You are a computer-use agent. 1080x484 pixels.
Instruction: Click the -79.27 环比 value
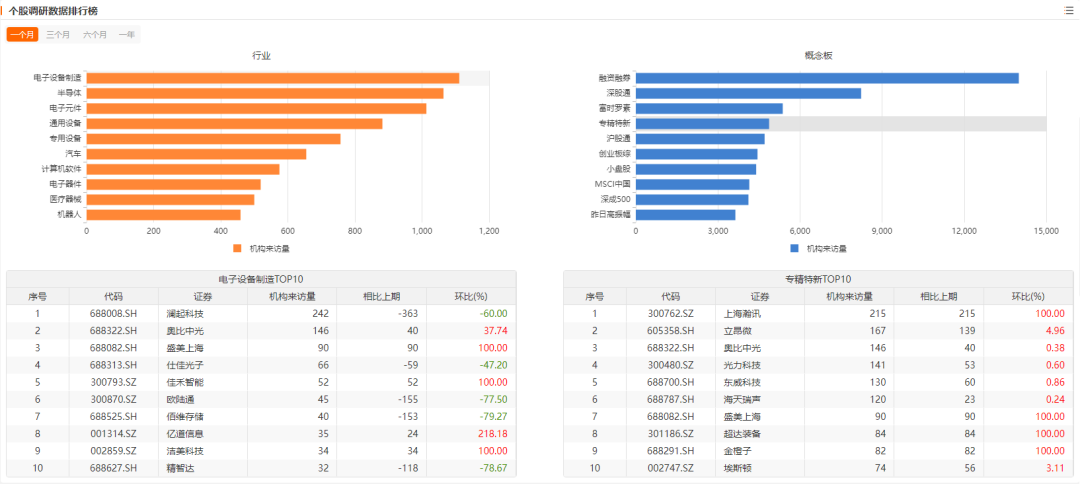point(495,417)
